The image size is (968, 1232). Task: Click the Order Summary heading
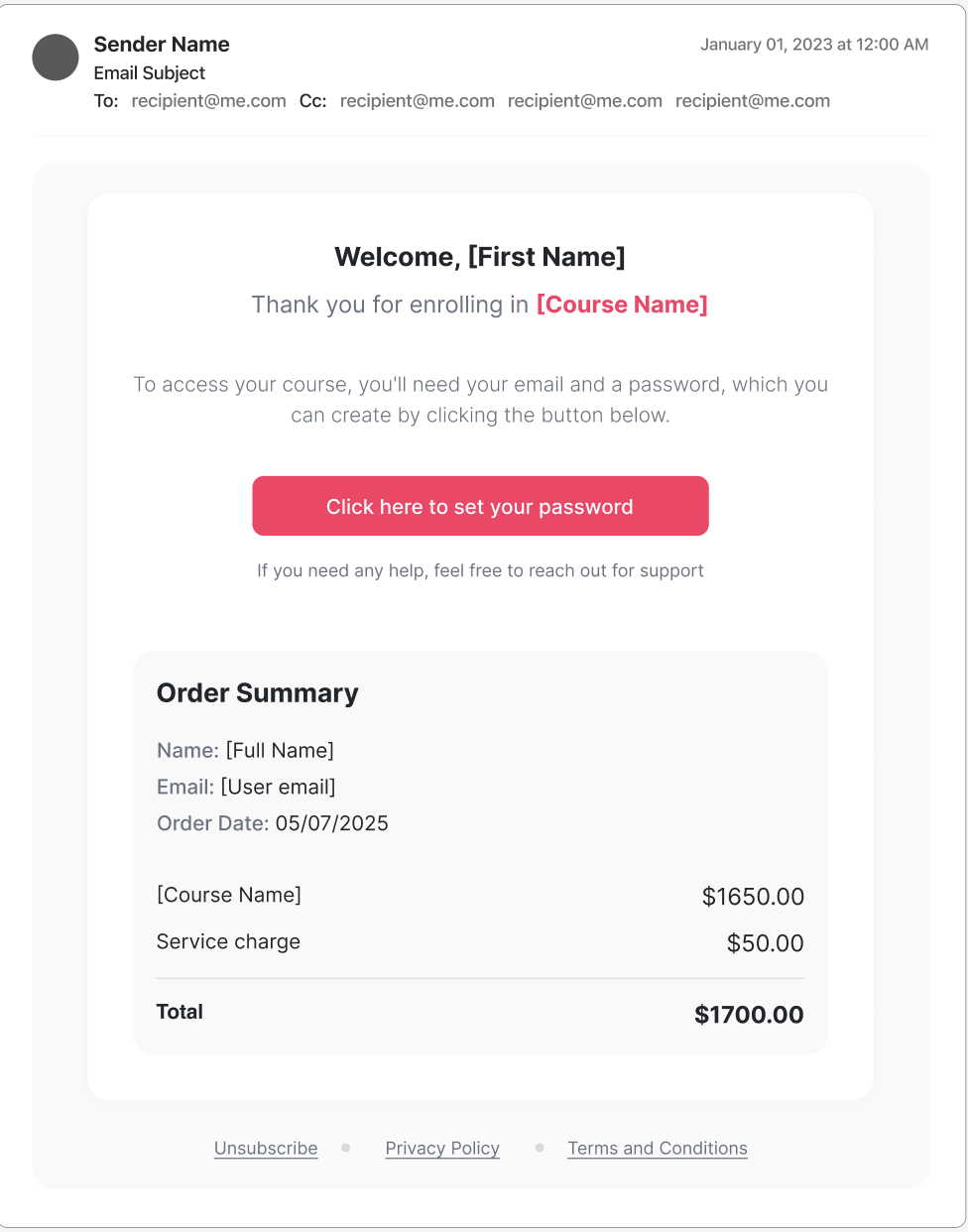click(258, 693)
